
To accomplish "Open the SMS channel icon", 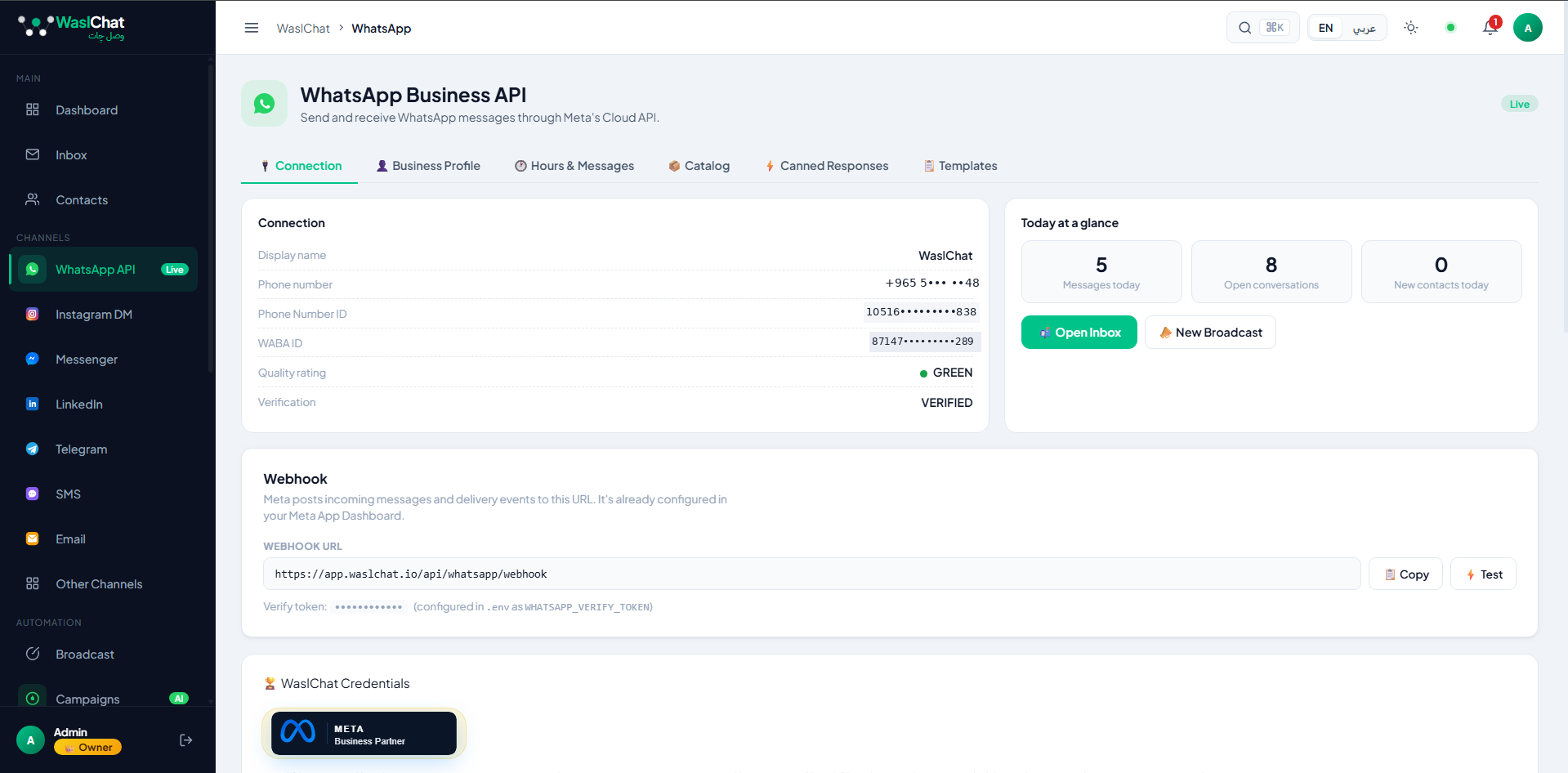I will coord(33,494).
